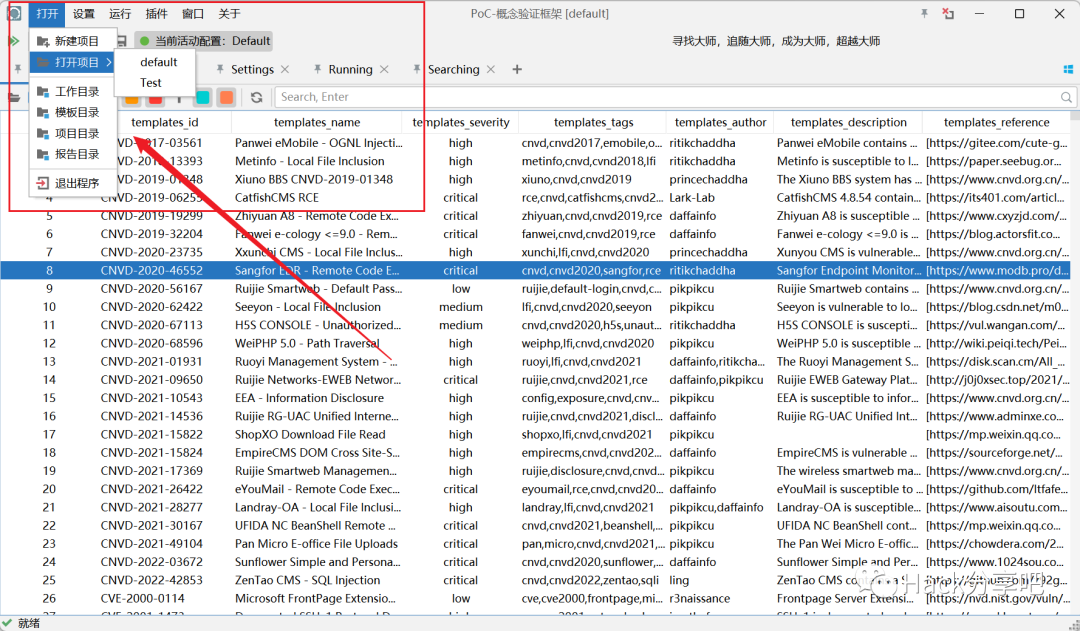Expand the 打开项目 submenu entry
The height and width of the screenshot is (631, 1080).
tap(72, 62)
